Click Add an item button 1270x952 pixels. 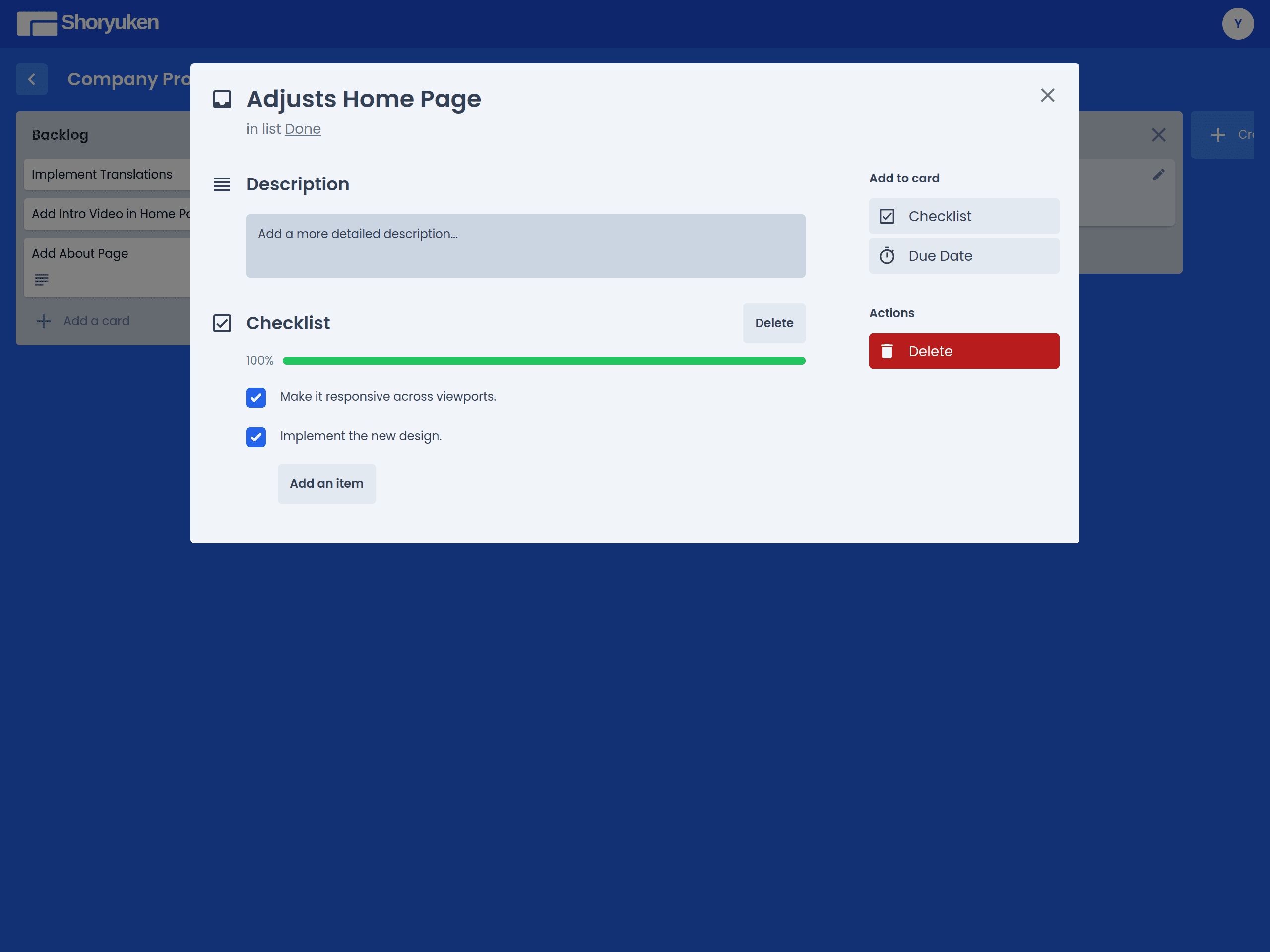[x=326, y=484]
